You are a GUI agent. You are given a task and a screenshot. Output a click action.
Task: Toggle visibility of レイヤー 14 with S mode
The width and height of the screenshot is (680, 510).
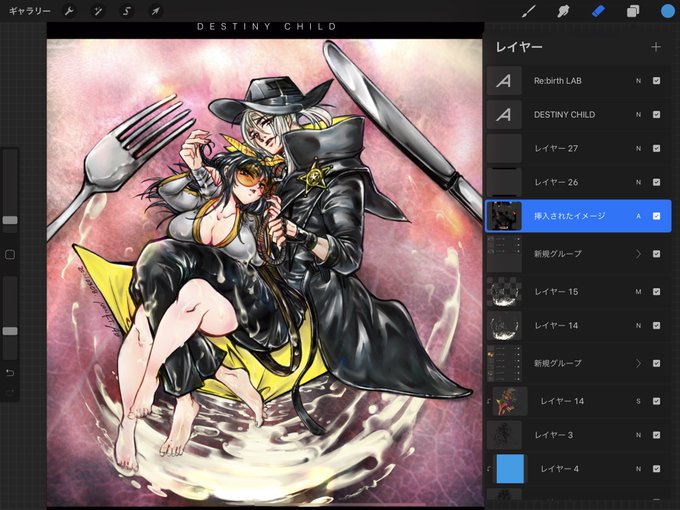click(657, 401)
